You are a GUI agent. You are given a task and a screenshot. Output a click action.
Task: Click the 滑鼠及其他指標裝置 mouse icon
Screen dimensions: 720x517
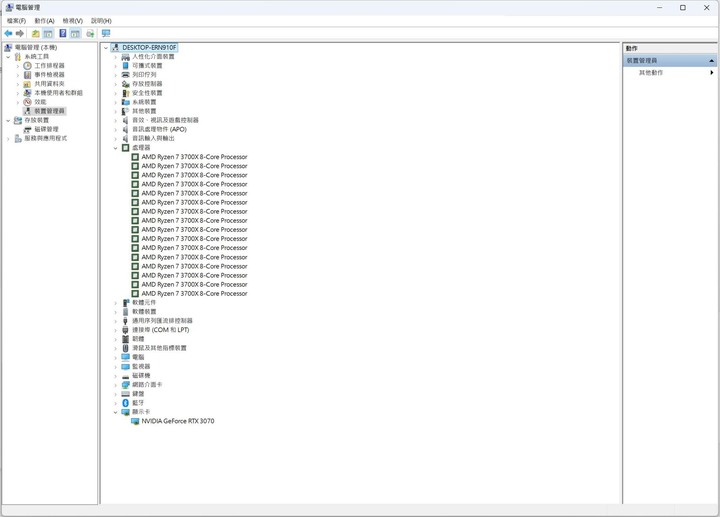tap(125, 348)
